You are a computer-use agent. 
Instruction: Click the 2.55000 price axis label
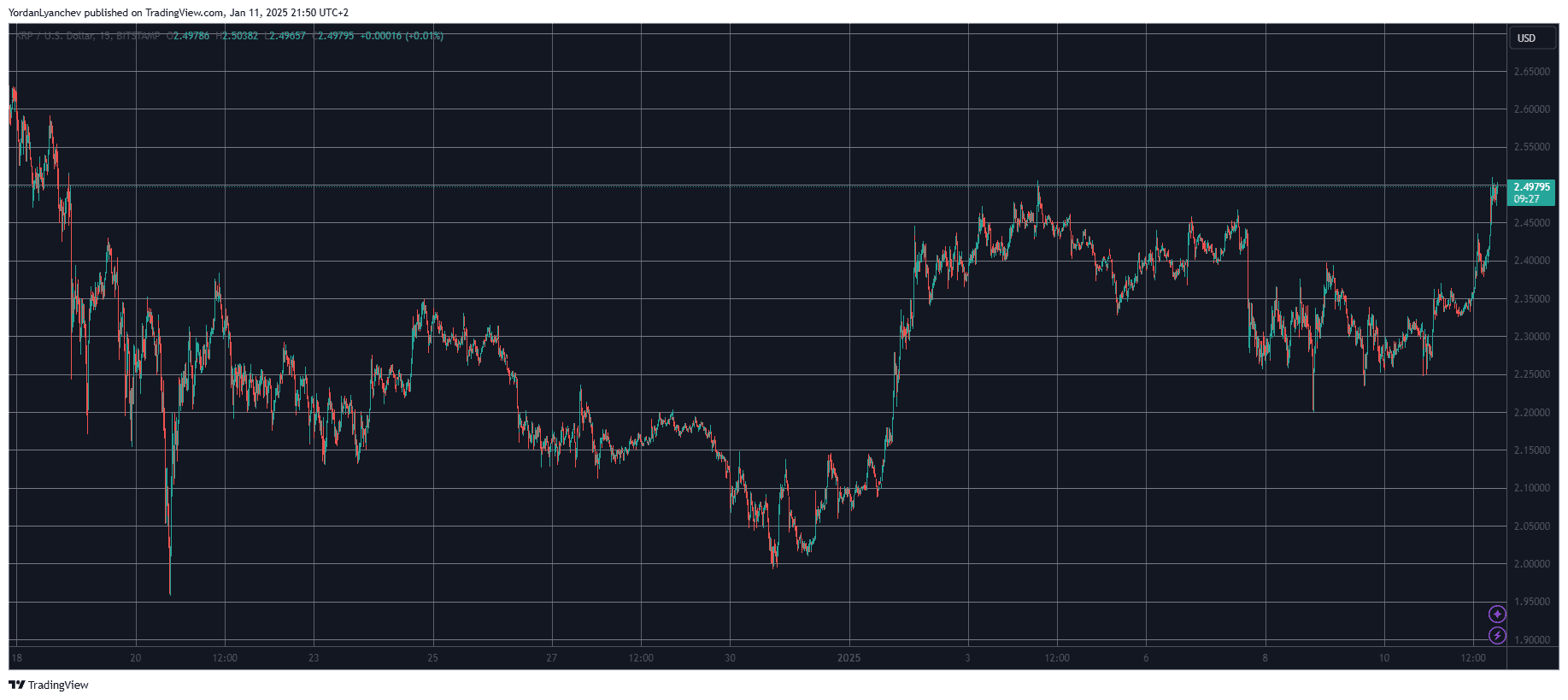1531,147
